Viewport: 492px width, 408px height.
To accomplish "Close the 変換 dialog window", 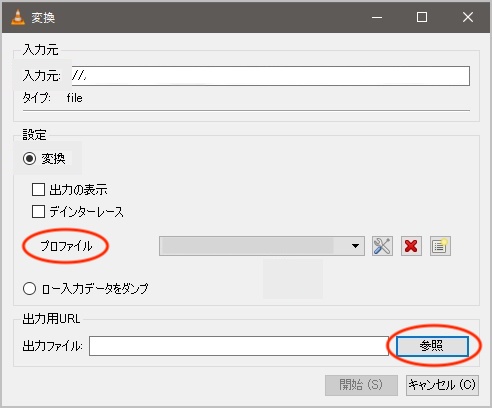I will tap(468, 17).
